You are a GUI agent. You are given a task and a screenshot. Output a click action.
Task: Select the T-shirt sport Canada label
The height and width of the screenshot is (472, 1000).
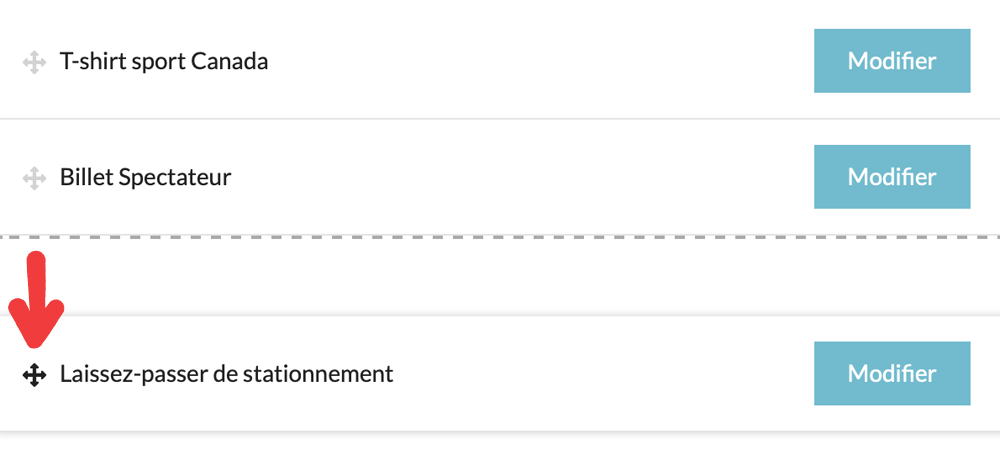click(164, 62)
